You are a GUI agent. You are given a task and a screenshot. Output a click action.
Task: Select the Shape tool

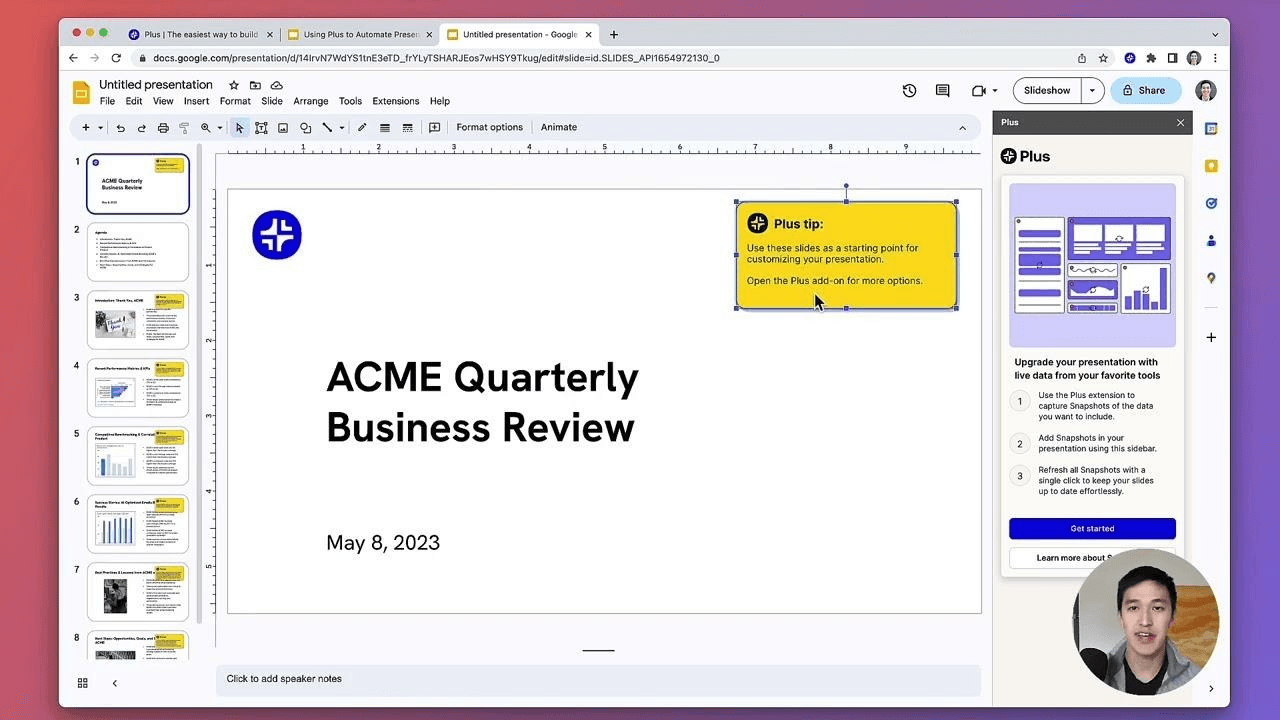(x=305, y=128)
